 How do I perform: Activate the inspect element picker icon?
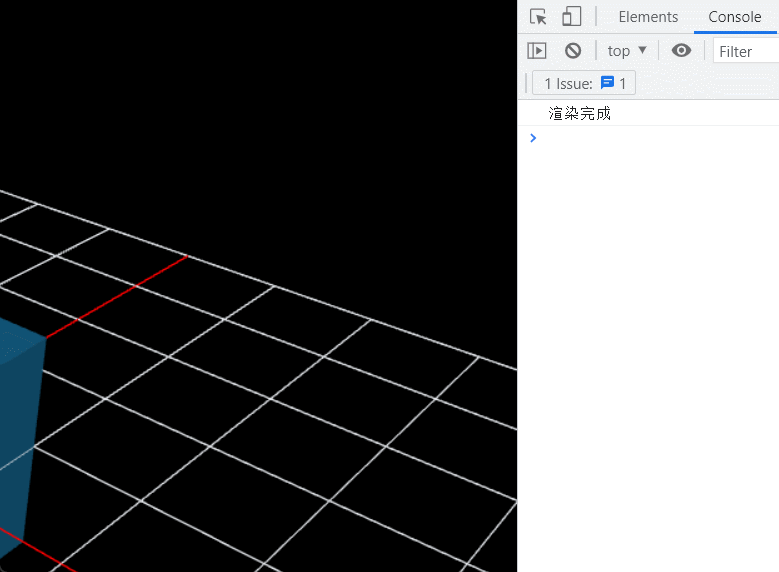[x=538, y=17]
